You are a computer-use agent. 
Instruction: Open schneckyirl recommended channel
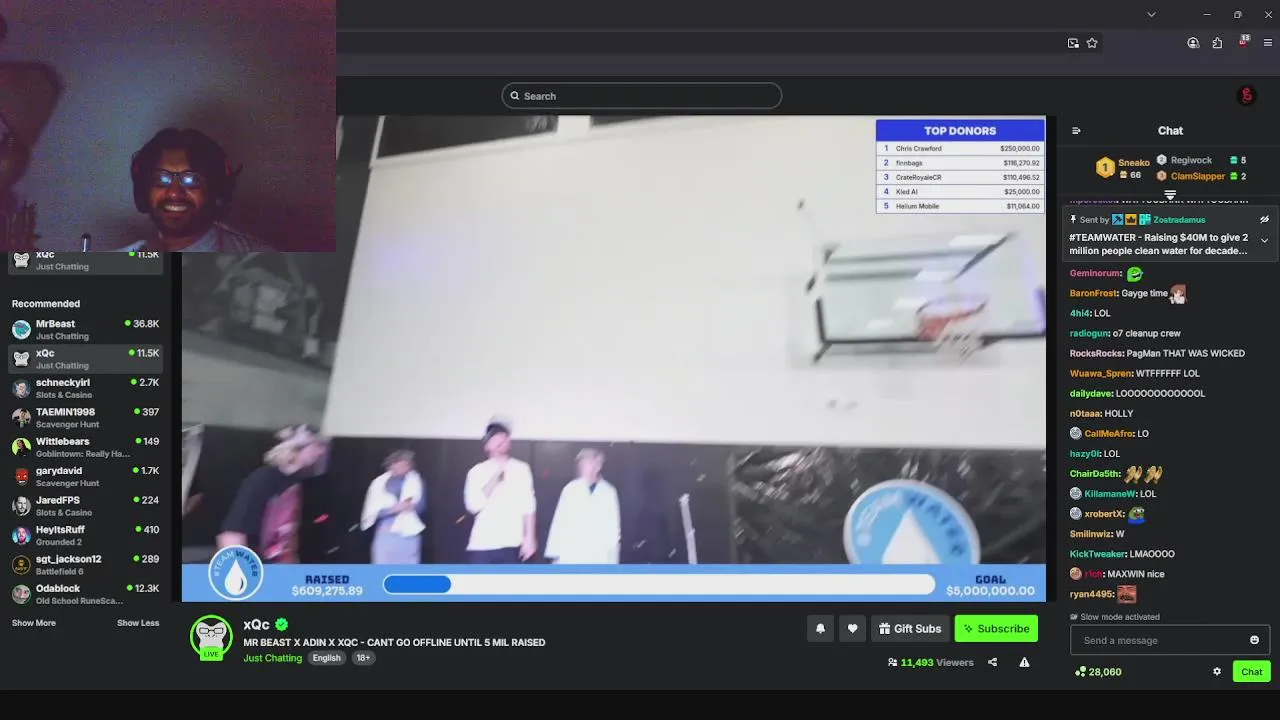click(x=85, y=388)
